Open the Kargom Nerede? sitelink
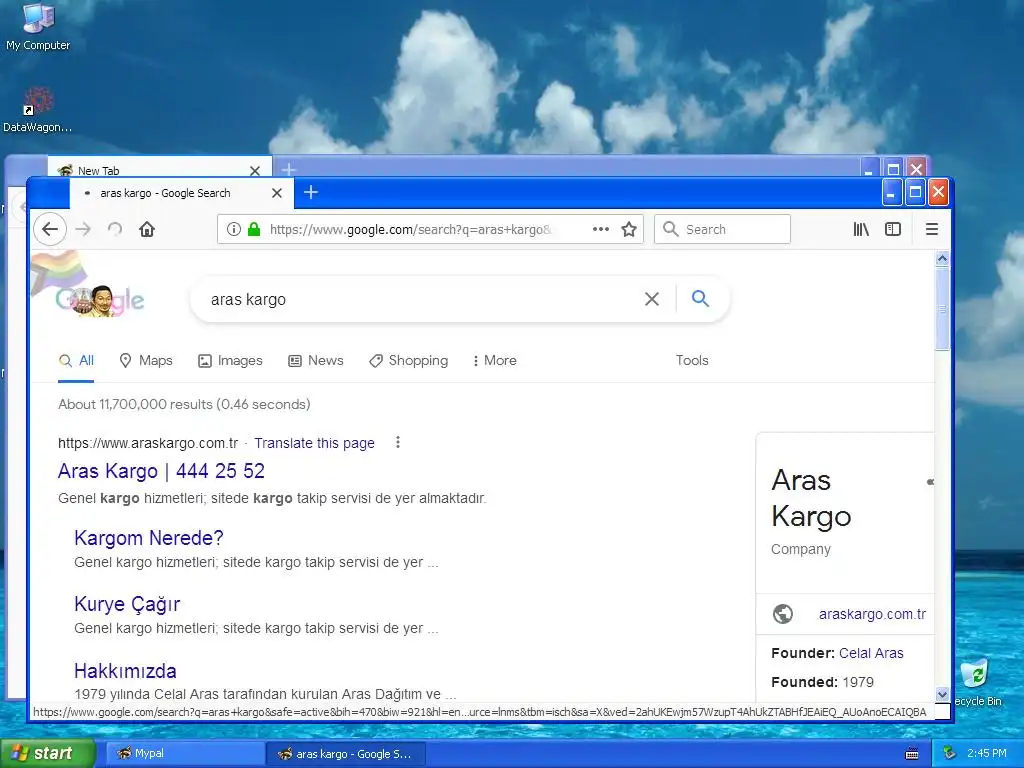The width and height of the screenshot is (1024, 768). [x=149, y=537]
